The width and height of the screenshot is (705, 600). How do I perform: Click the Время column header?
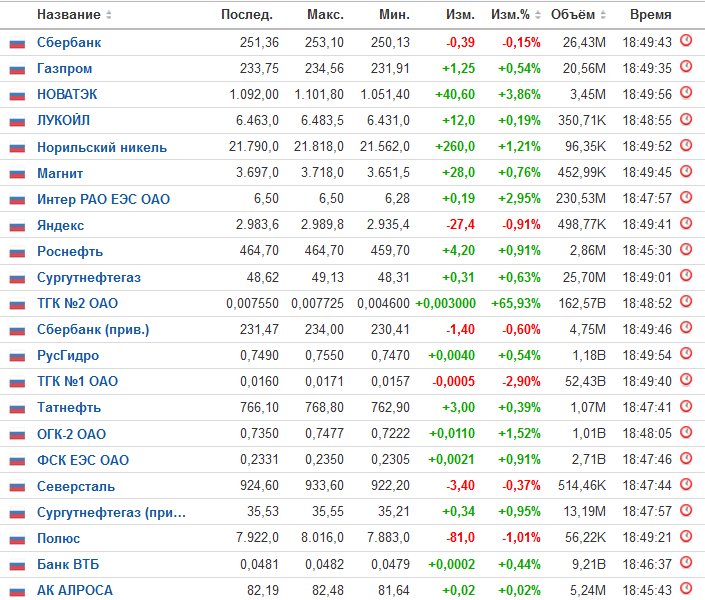(651, 14)
